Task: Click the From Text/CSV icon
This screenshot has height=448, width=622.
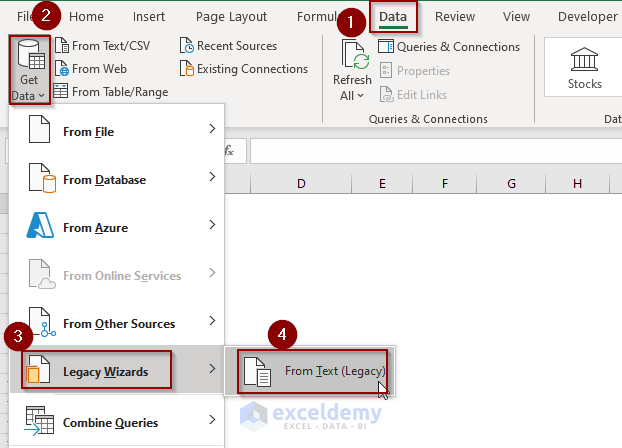Action: click(61, 46)
